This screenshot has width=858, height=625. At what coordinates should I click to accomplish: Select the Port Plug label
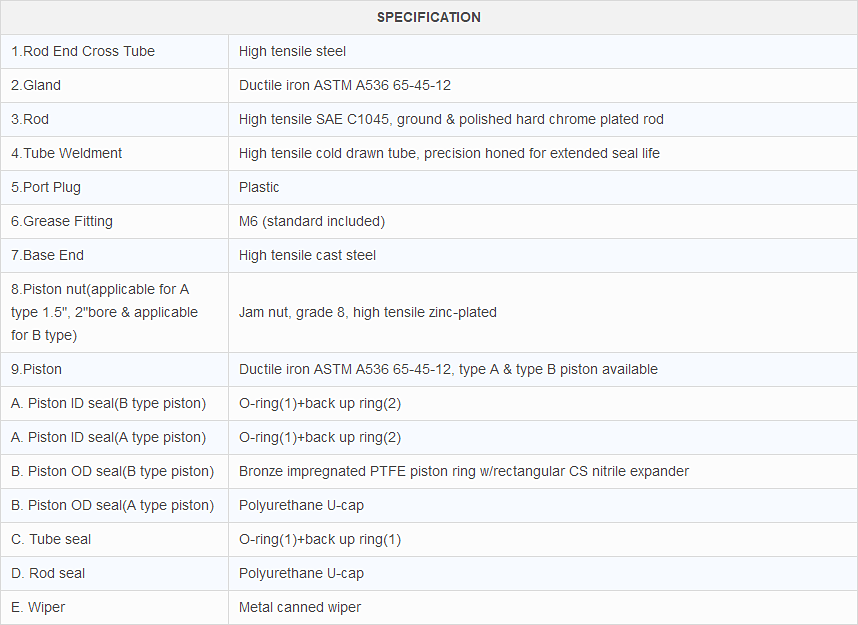tap(46, 187)
